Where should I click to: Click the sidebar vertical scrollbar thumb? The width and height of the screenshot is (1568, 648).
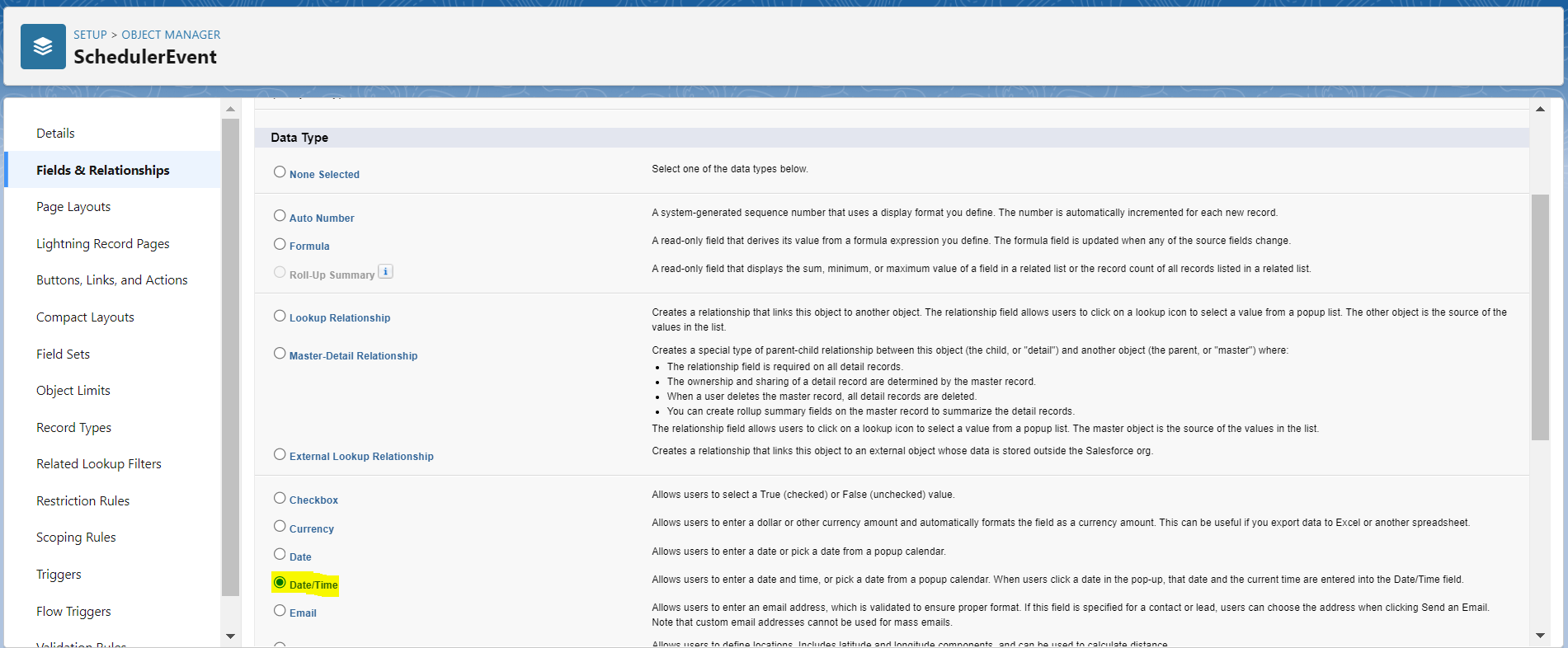coord(230,355)
